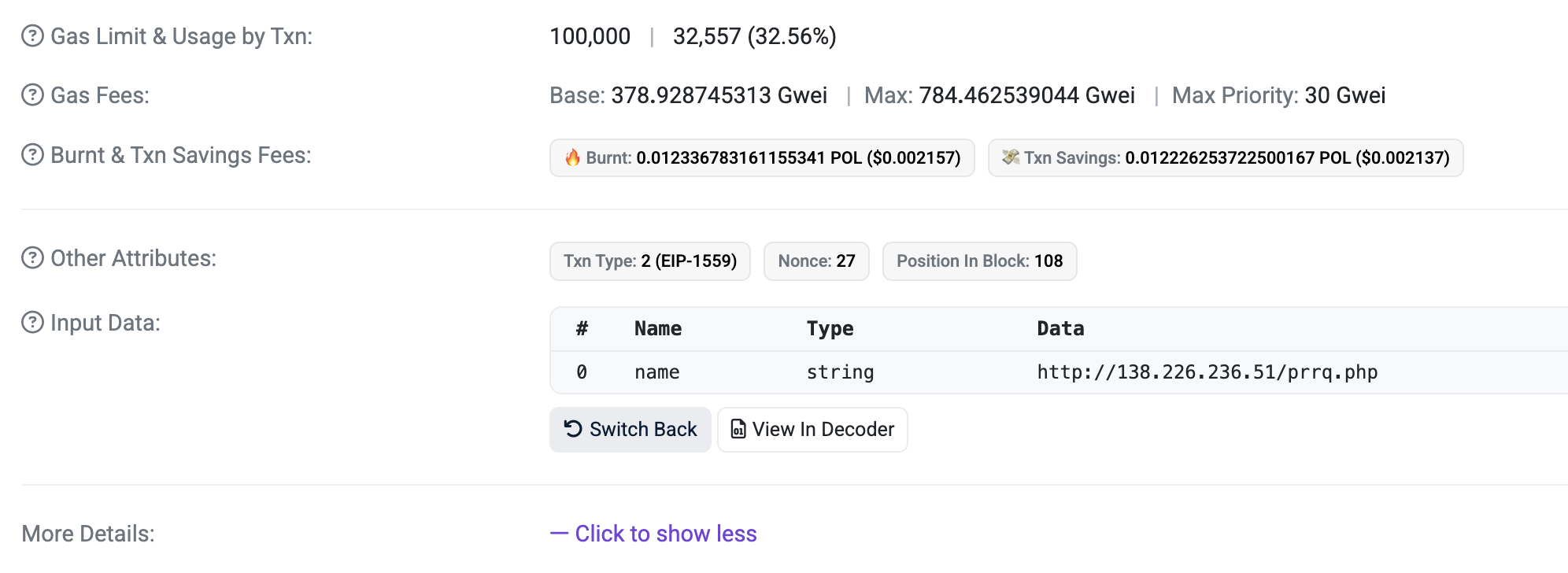The width and height of the screenshot is (1568, 573).
Task: Click help icon beside Gas Fees
Action: point(32,95)
